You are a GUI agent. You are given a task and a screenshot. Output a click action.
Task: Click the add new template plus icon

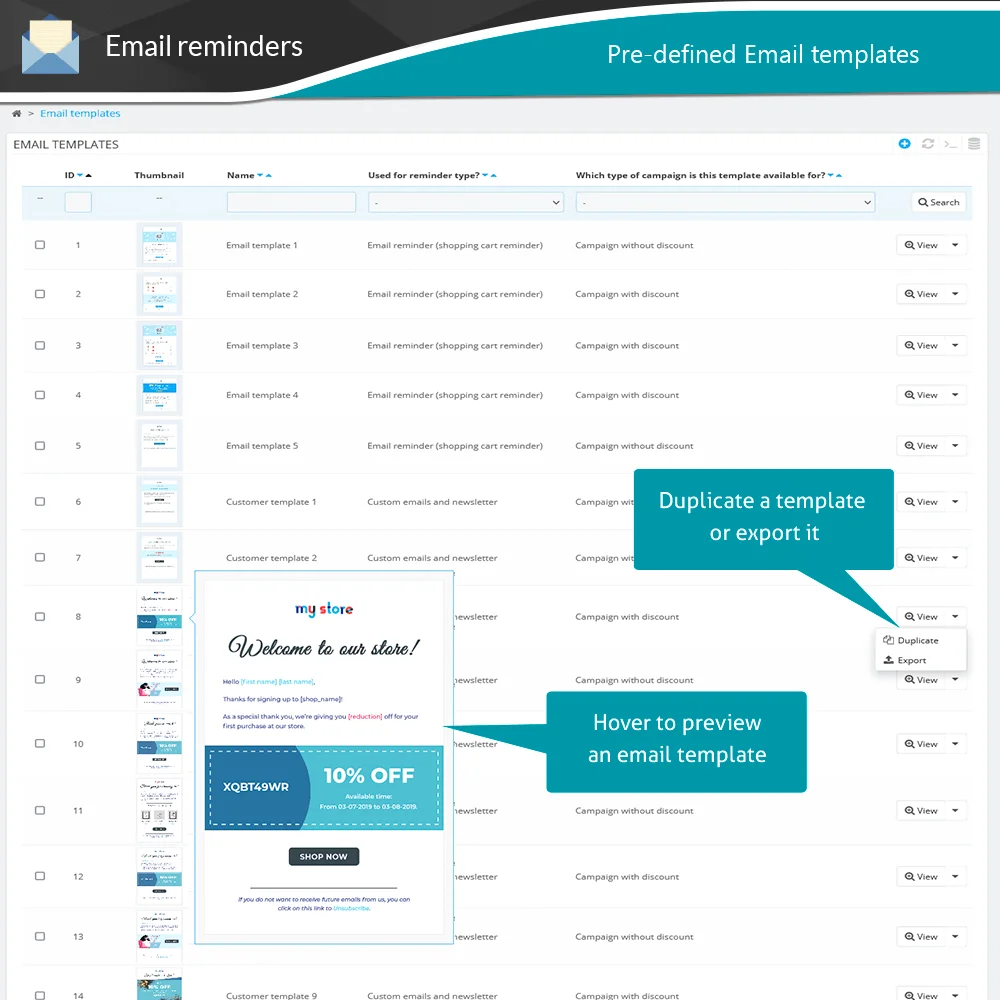(x=904, y=143)
